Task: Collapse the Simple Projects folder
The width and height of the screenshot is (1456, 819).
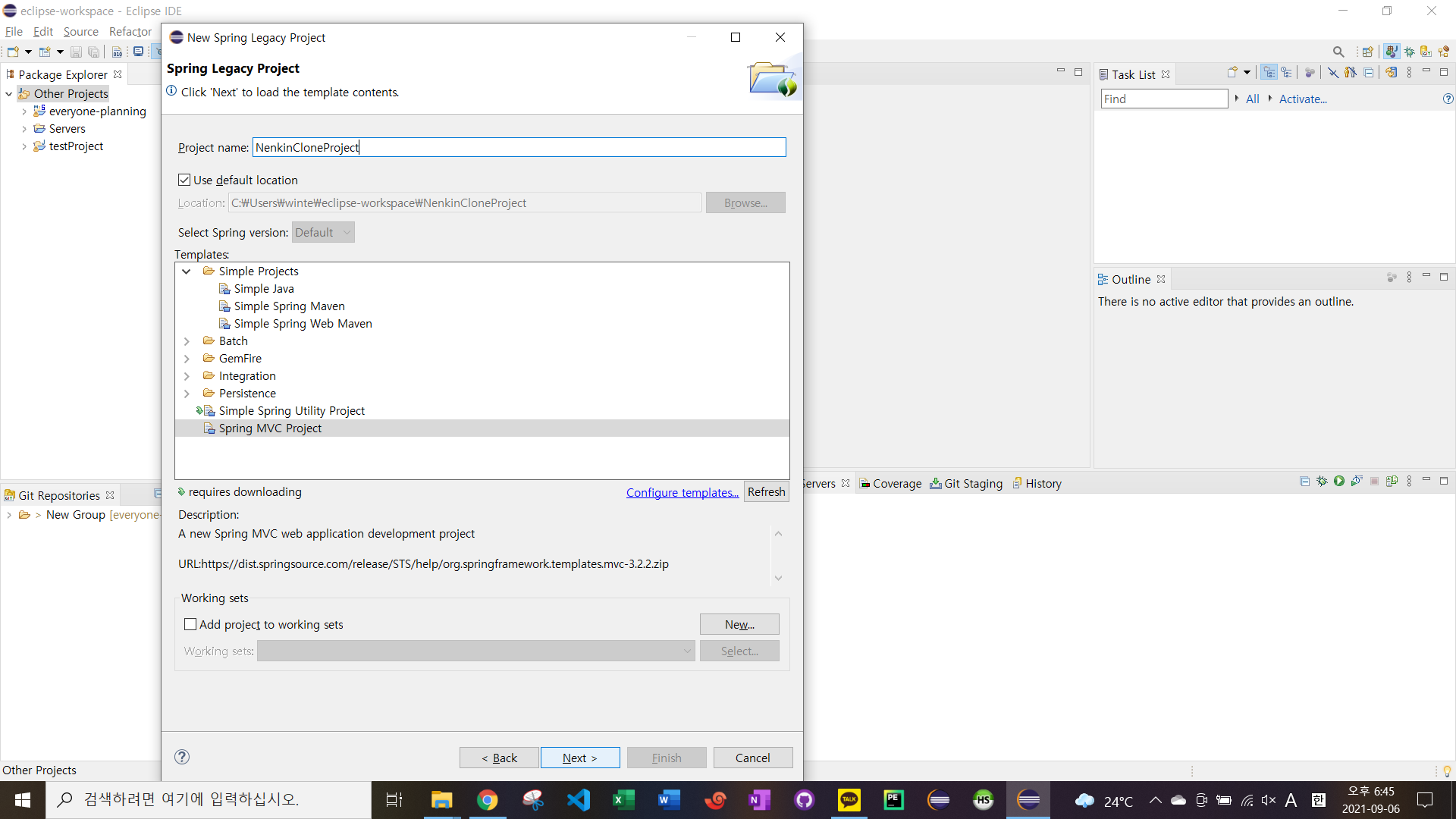Action: point(187,271)
